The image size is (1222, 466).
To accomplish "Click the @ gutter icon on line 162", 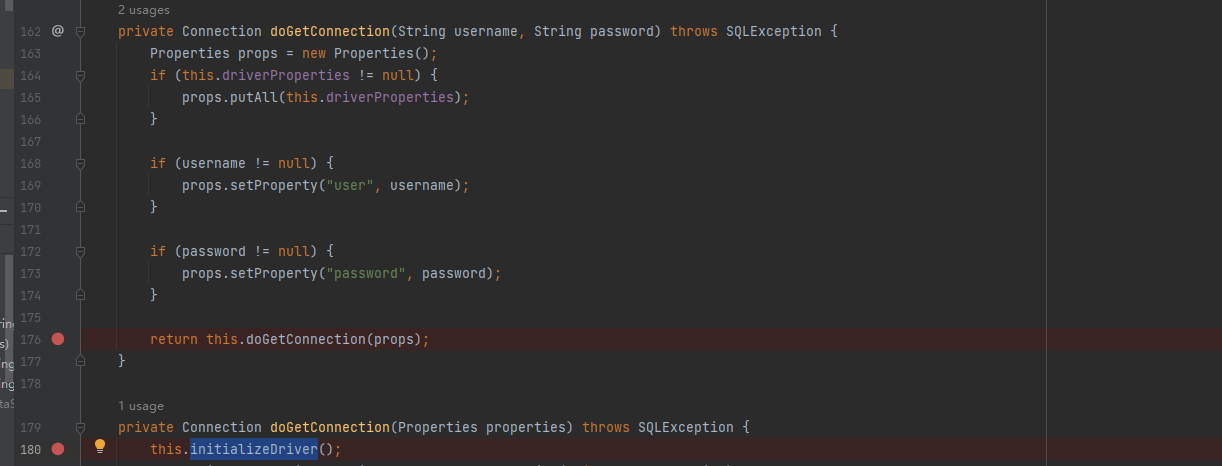I will pos(58,31).
